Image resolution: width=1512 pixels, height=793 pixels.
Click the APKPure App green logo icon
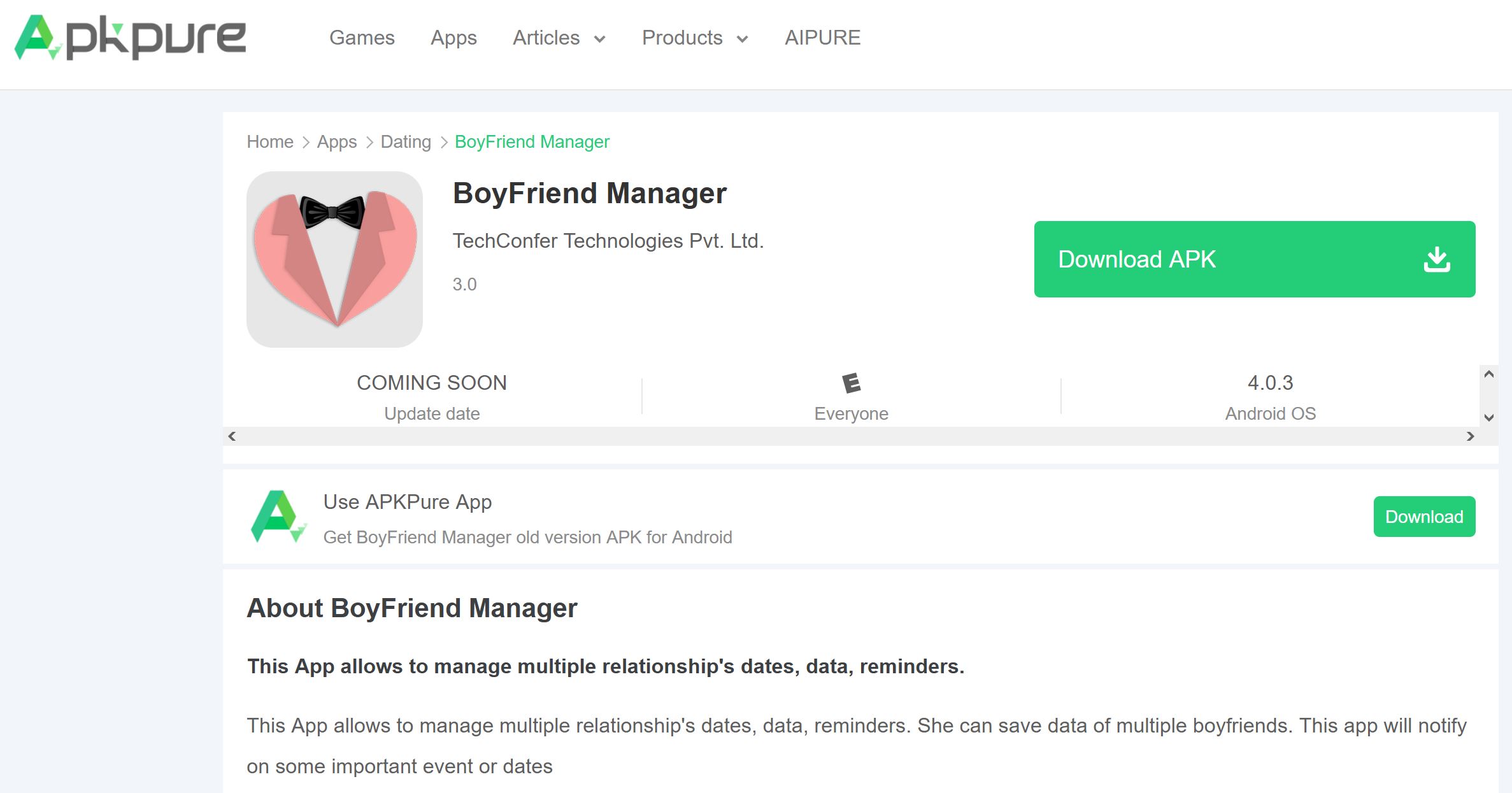point(278,517)
